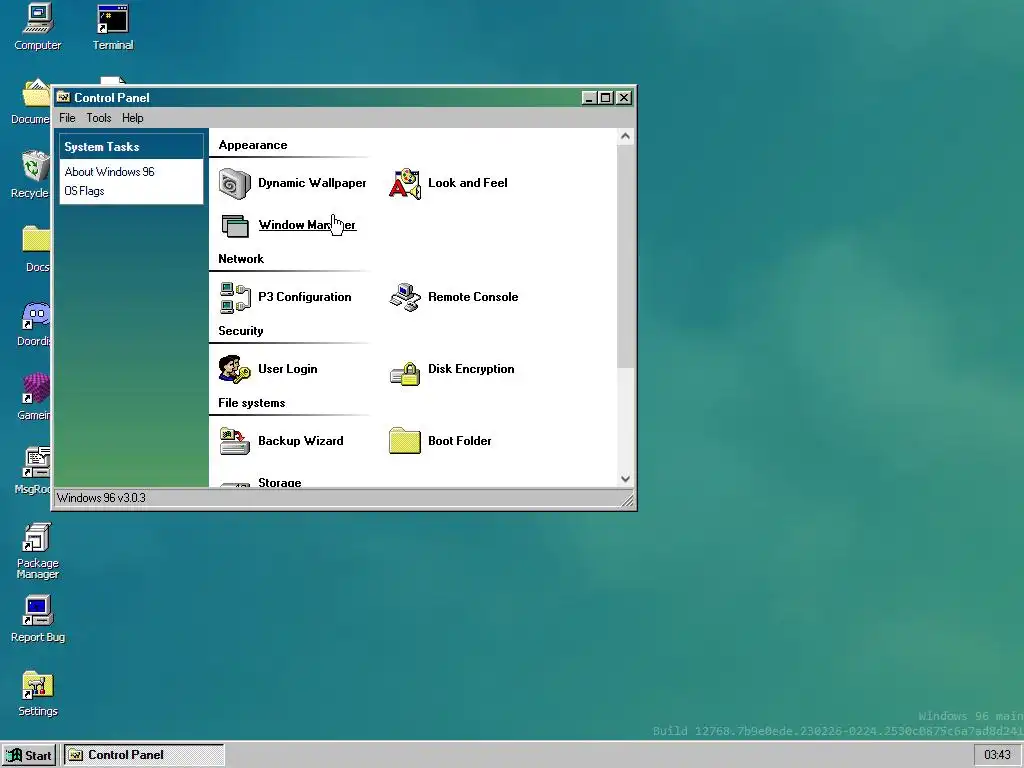This screenshot has width=1024, height=768.
Task: Click the vertical scrollbar thumb
Action: (625, 256)
